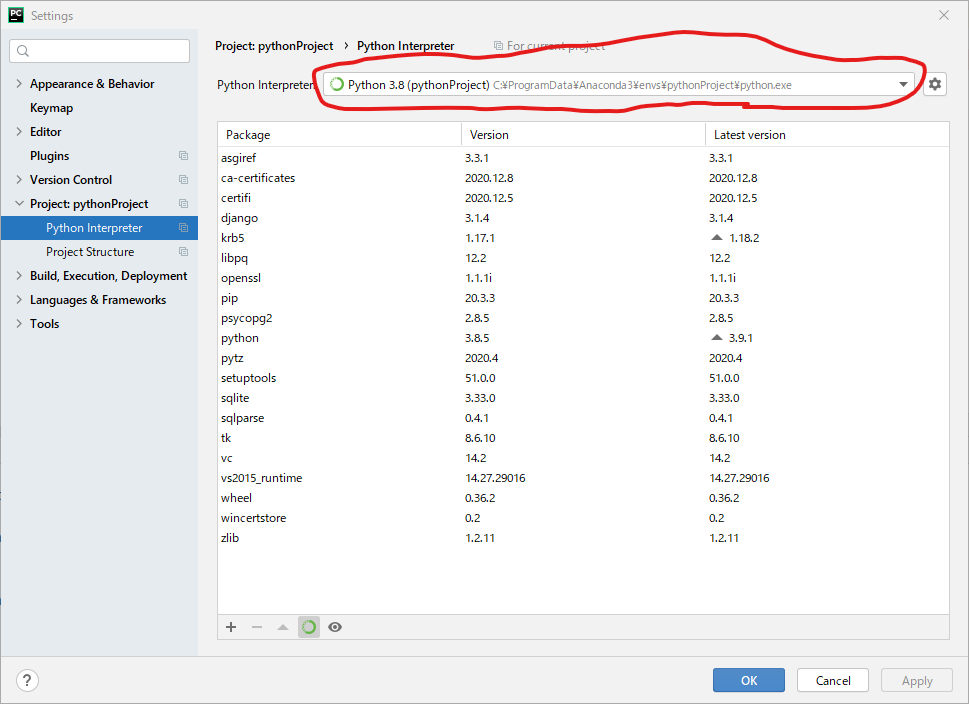Click the PyCharm logo in title bar
The width and height of the screenshot is (969, 704).
(x=15, y=15)
